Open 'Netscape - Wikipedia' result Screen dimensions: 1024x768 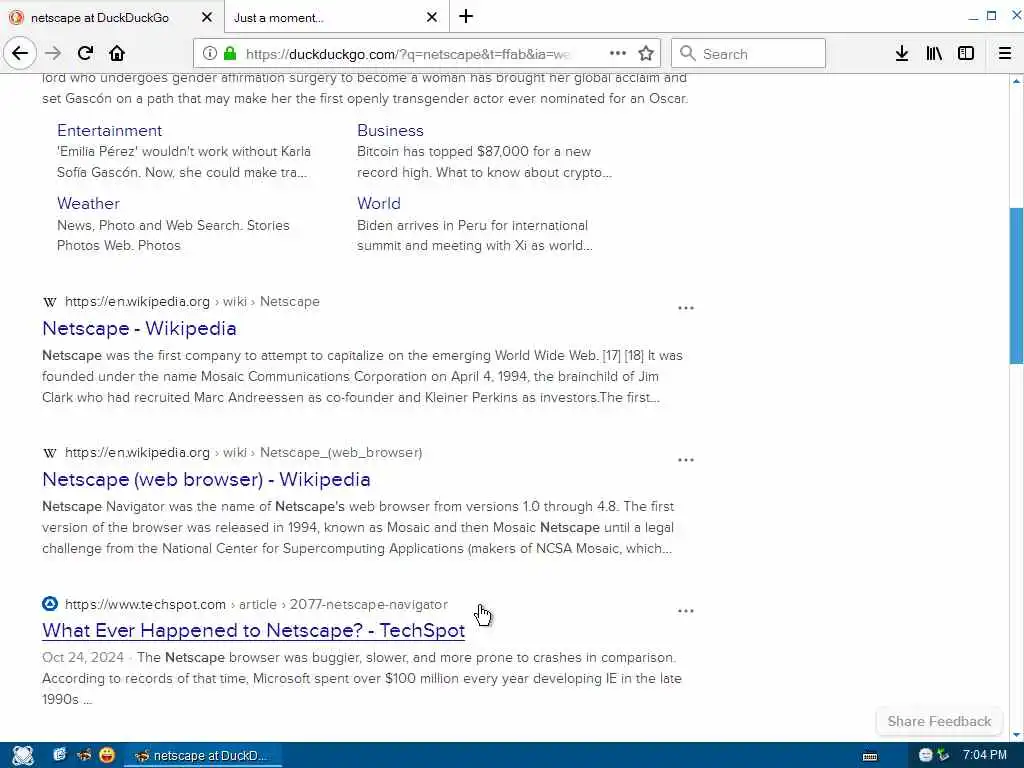click(139, 328)
